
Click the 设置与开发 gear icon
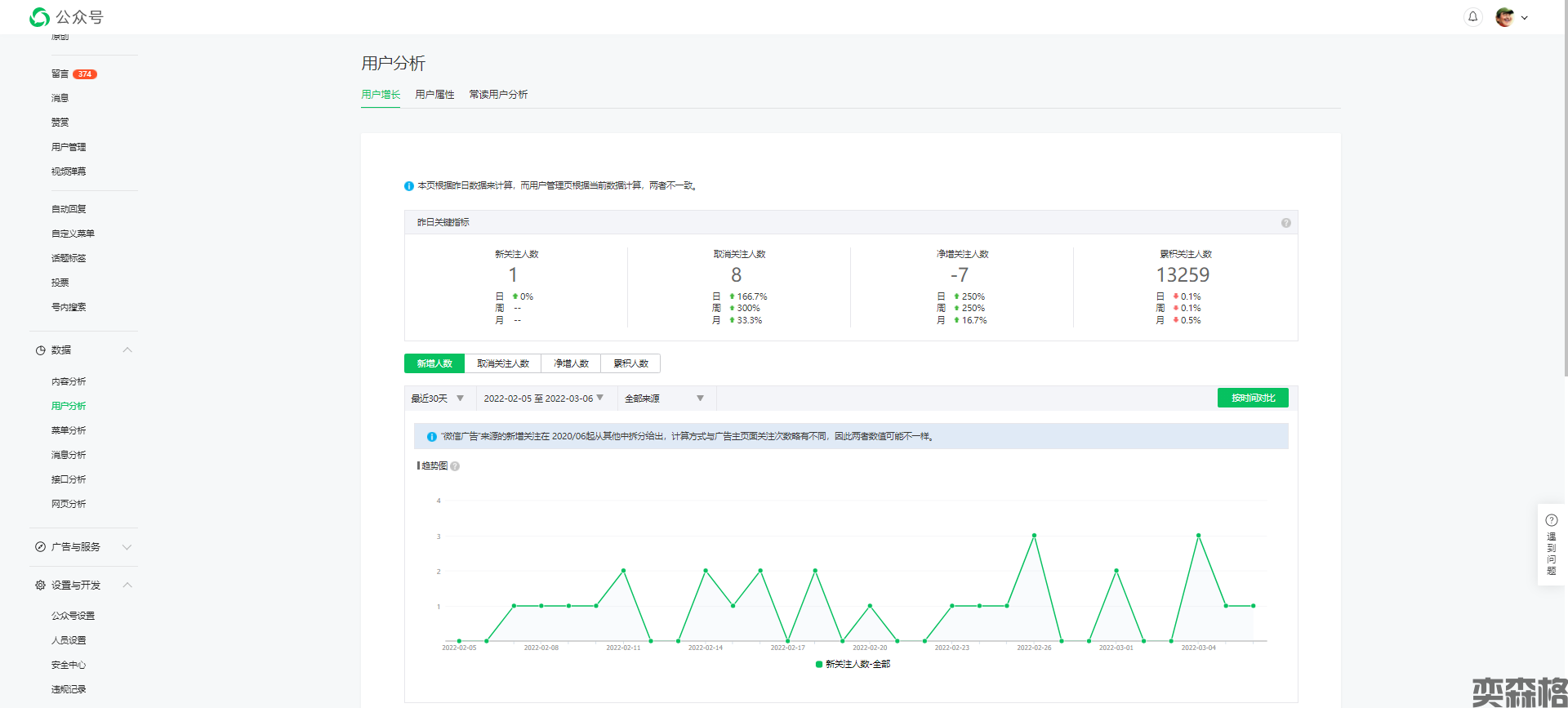tap(40, 586)
